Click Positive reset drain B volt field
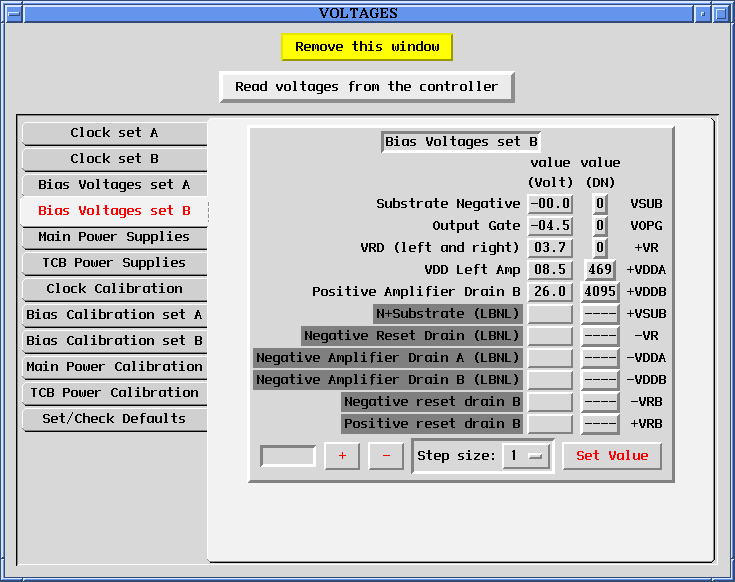 pos(550,424)
